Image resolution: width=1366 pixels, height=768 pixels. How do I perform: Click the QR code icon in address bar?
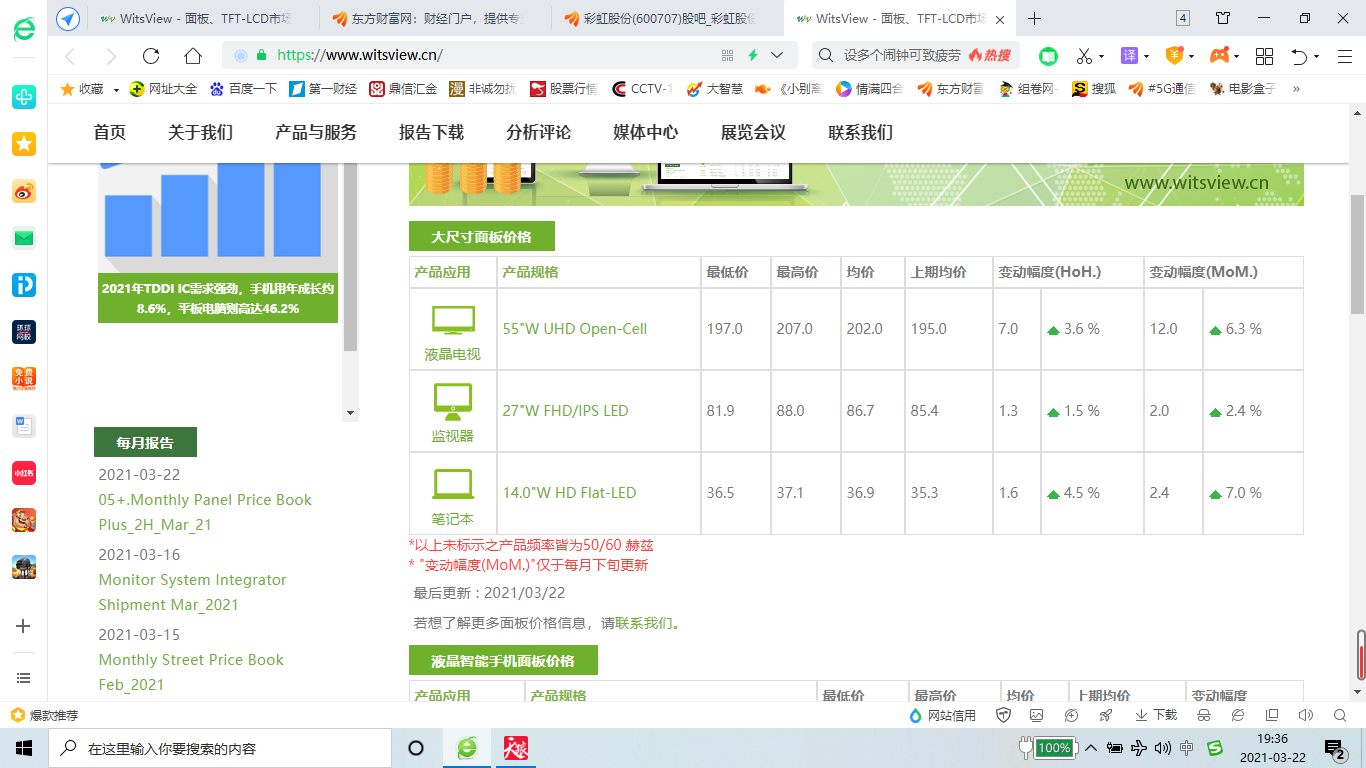pyautogui.click(x=728, y=56)
